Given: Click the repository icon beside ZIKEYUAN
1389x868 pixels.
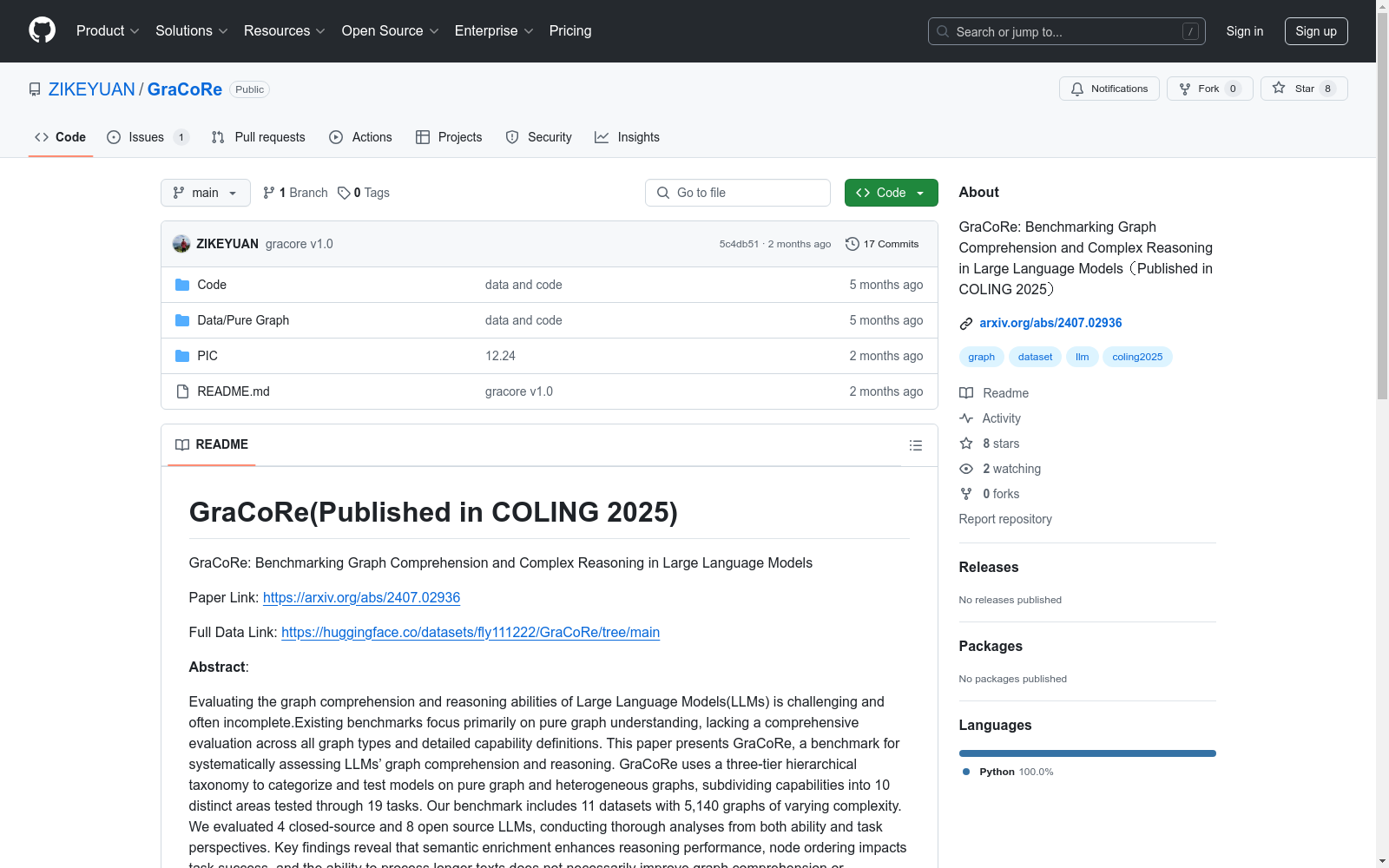Looking at the screenshot, I should click(35, 89).
